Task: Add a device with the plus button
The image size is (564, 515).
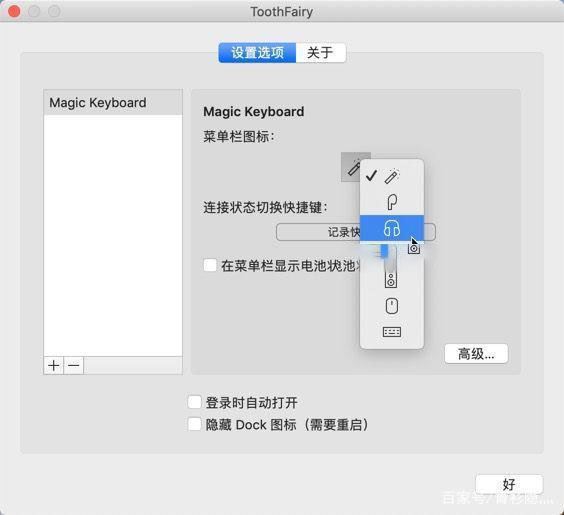Action: pyautogui.click(x=54, y=365)
